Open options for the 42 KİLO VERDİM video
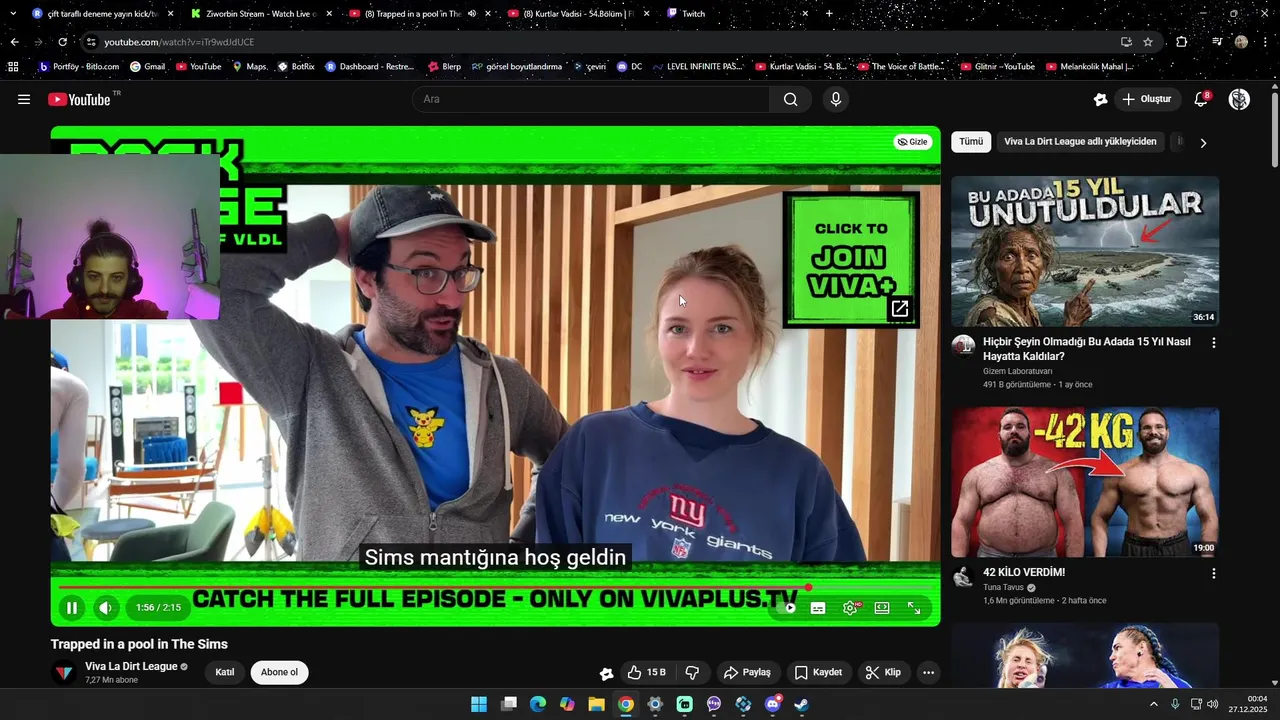Viewport: 1280px width, 720px height. coord(1214,574)
